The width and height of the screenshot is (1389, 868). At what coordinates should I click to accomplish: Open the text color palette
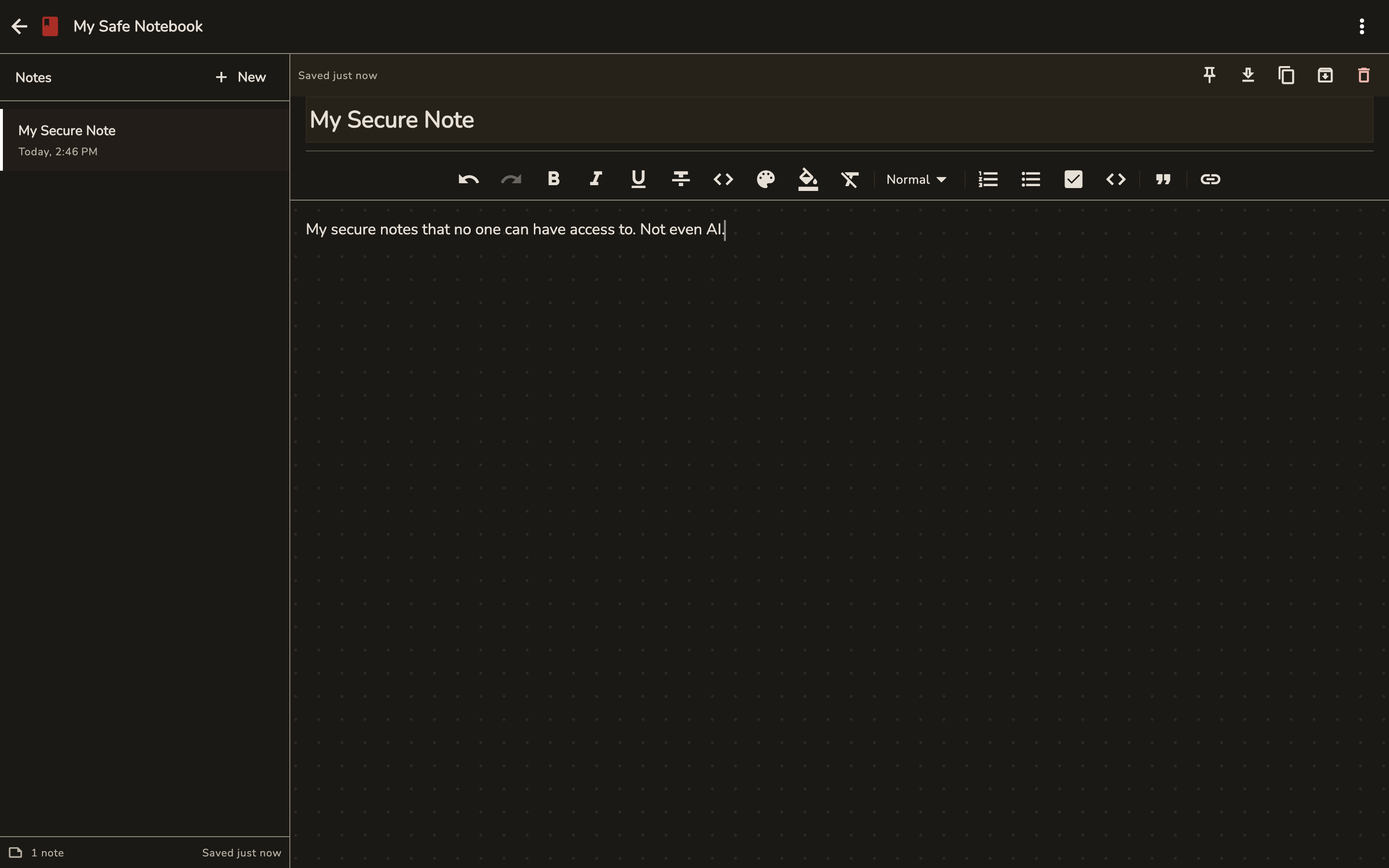[x=766, y=179]
